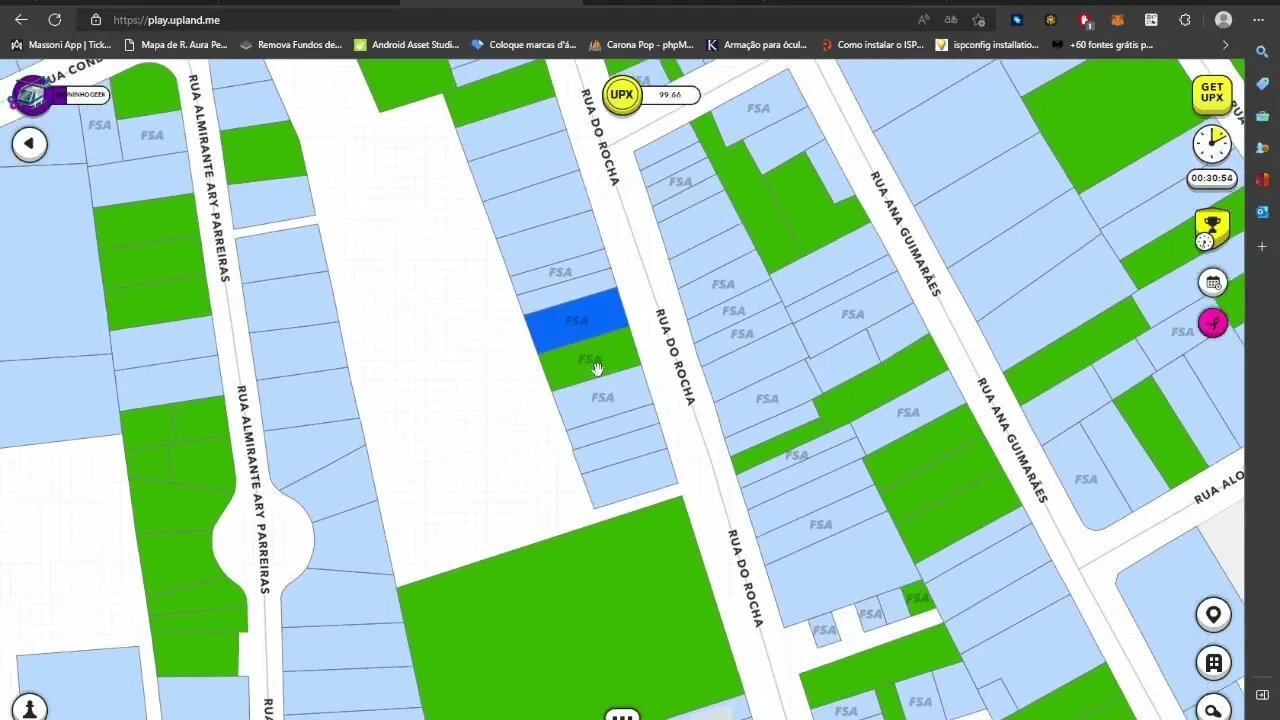Click the Read aloud icon in the address bar
This screenshot has width=1280, height=720.
click(923, 19)
